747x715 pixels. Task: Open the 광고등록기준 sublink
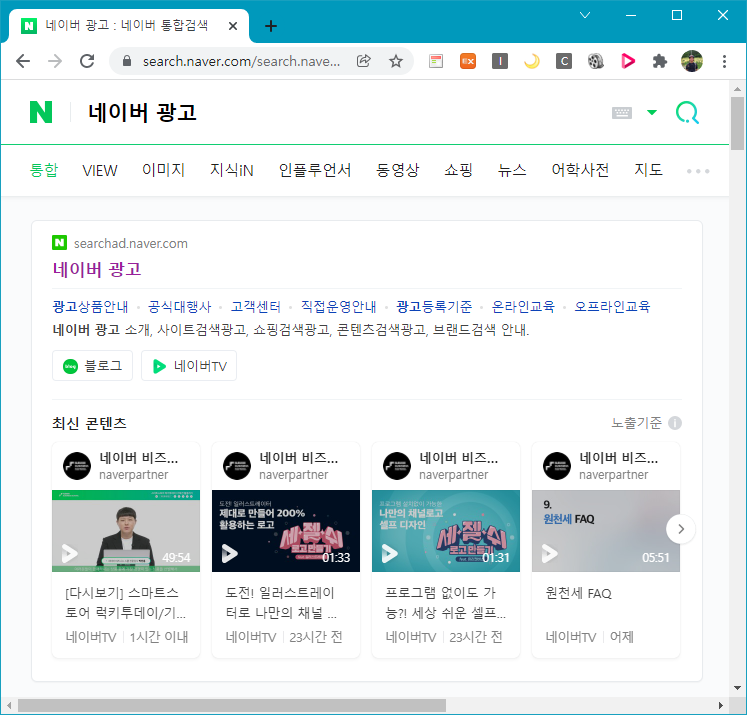point(434,306)
